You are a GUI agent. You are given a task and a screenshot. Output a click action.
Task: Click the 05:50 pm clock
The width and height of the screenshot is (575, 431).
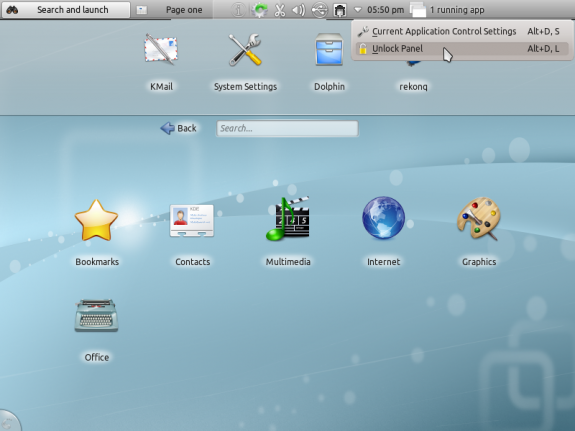[x=385, y=10]
